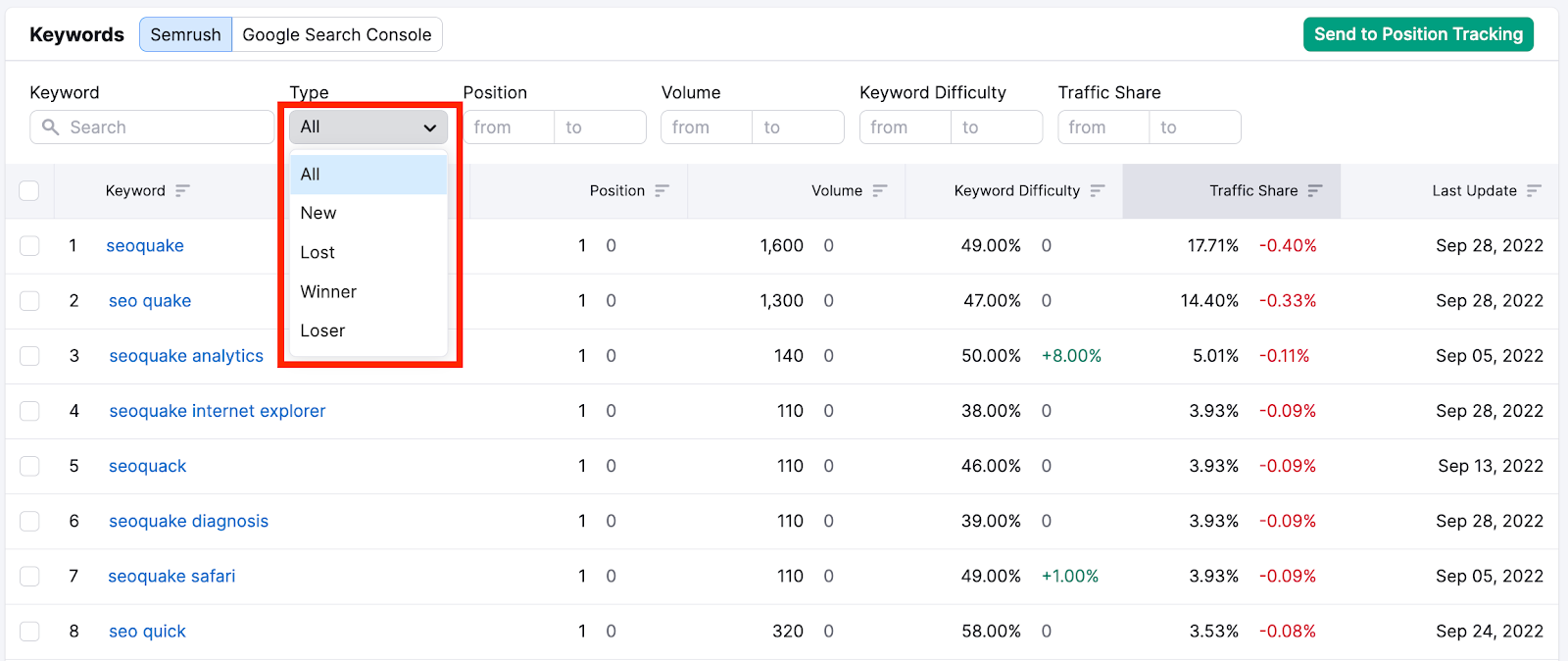Check the seoquack row checkbox
The height and width of the screenshot is (661, 1568).
[29, 466]
